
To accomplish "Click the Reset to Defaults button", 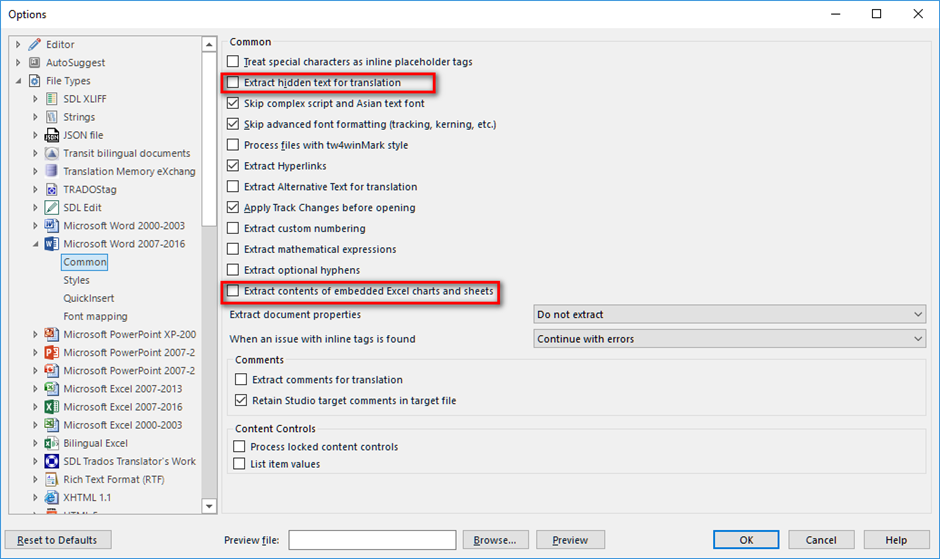I will 58,540.
